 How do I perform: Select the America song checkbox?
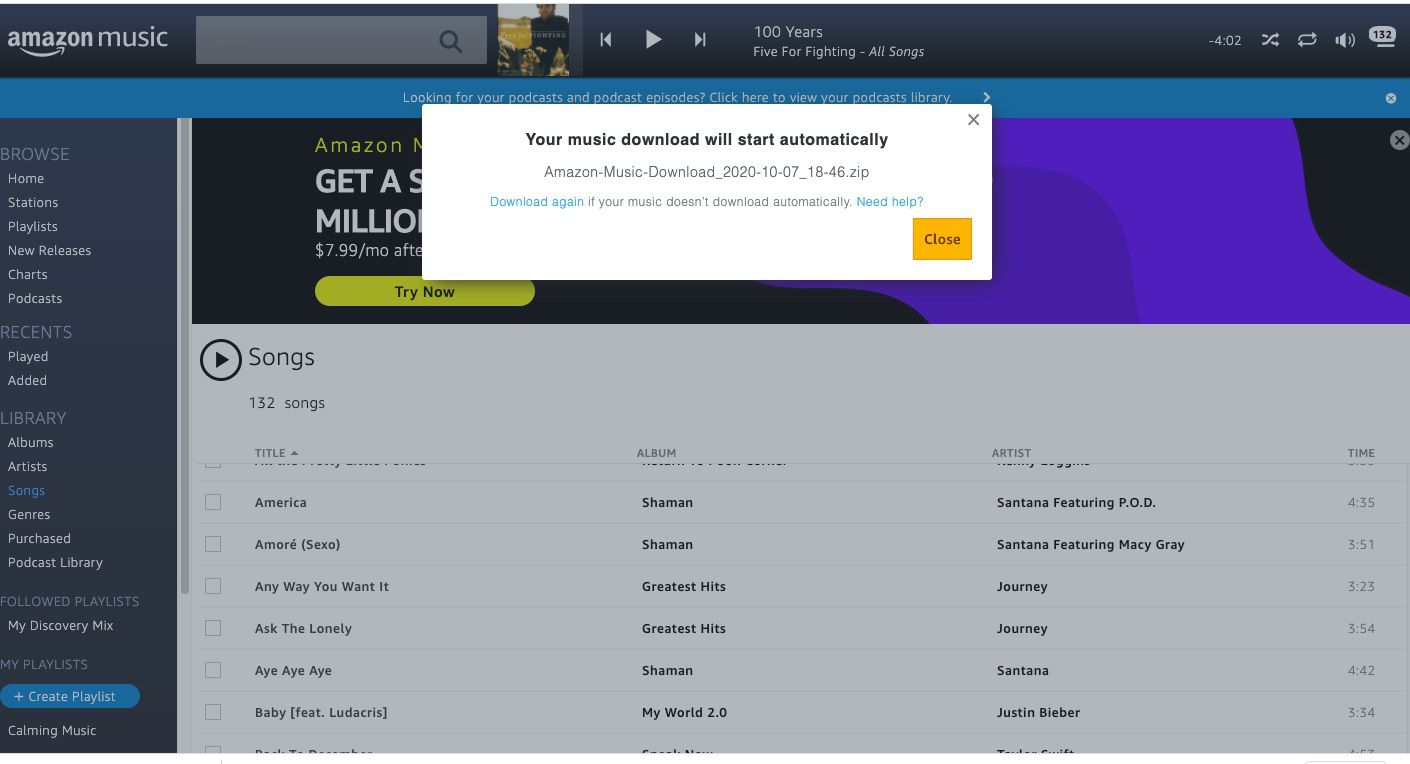213,502
